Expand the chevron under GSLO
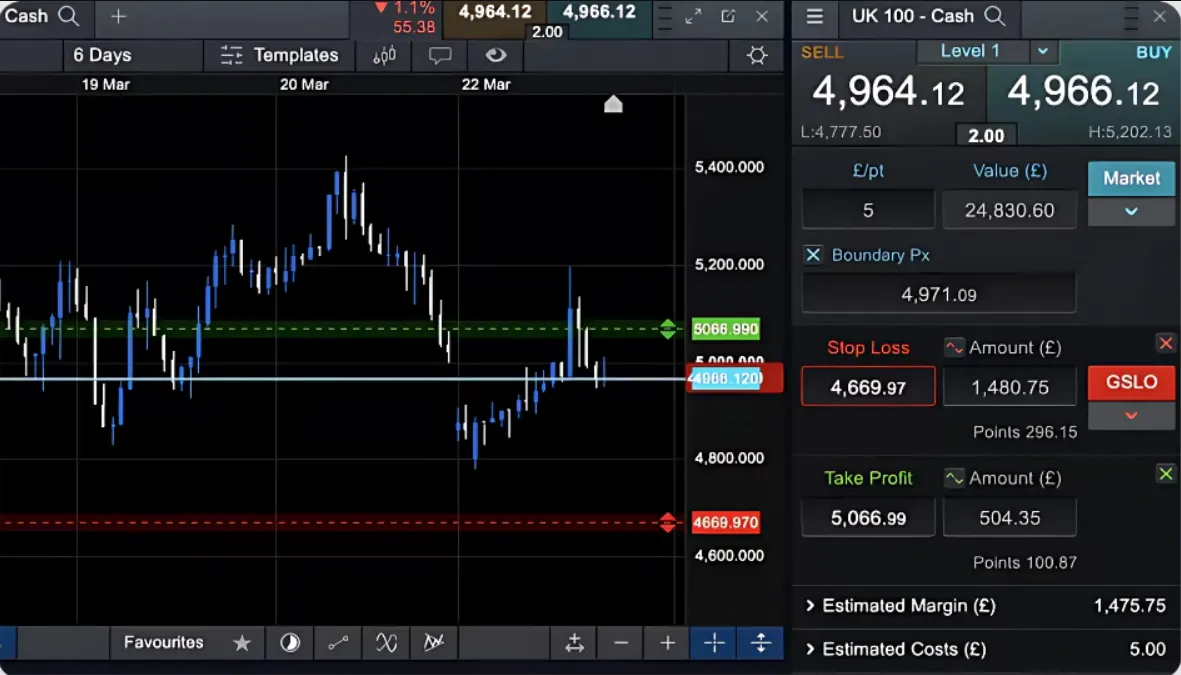The height and width of the screenshot is (675, 1181). 1131,415
